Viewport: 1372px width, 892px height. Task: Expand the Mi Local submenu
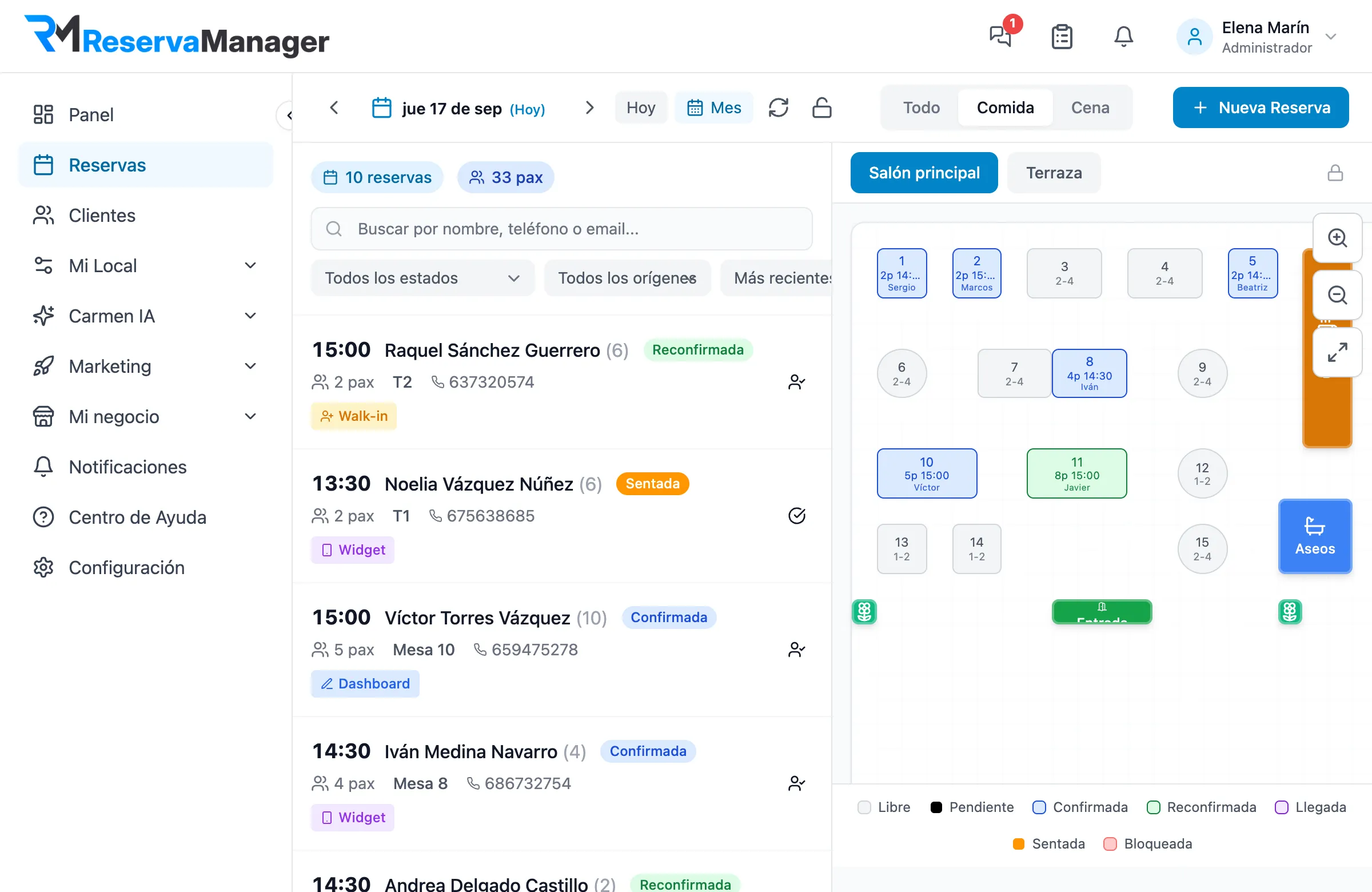250,266
